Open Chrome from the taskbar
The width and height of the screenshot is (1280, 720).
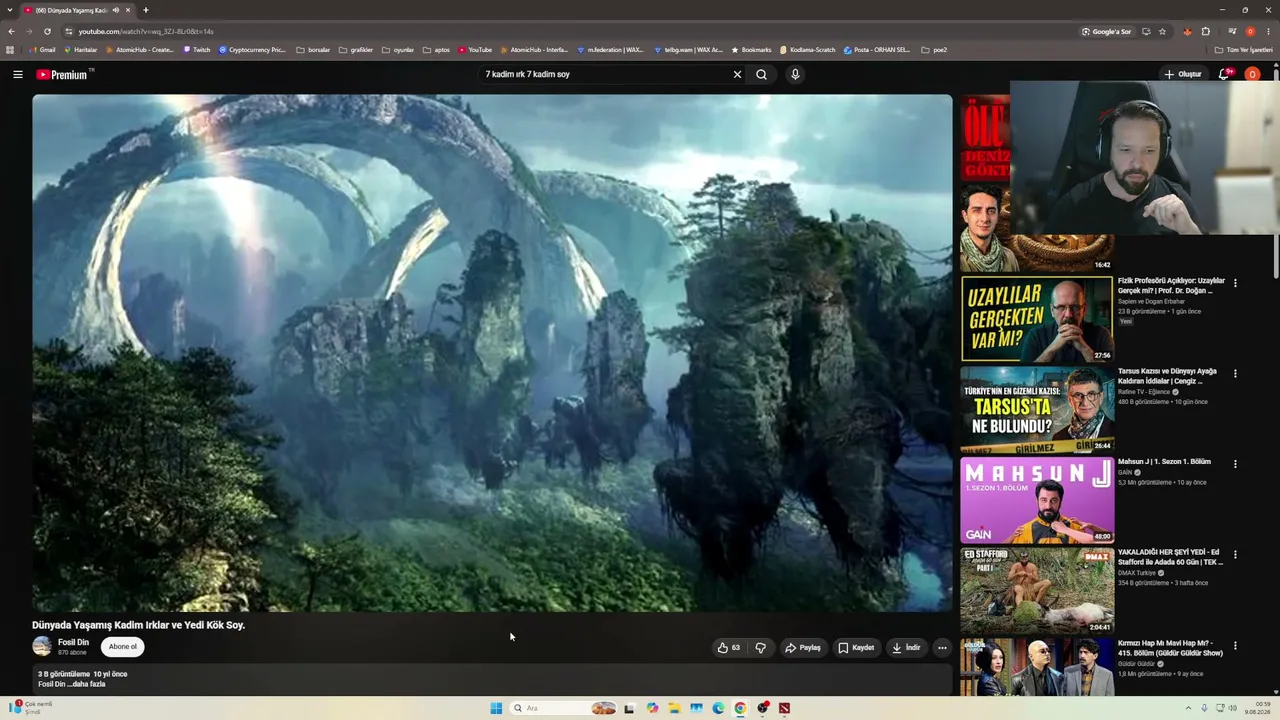tap(740, 708)
